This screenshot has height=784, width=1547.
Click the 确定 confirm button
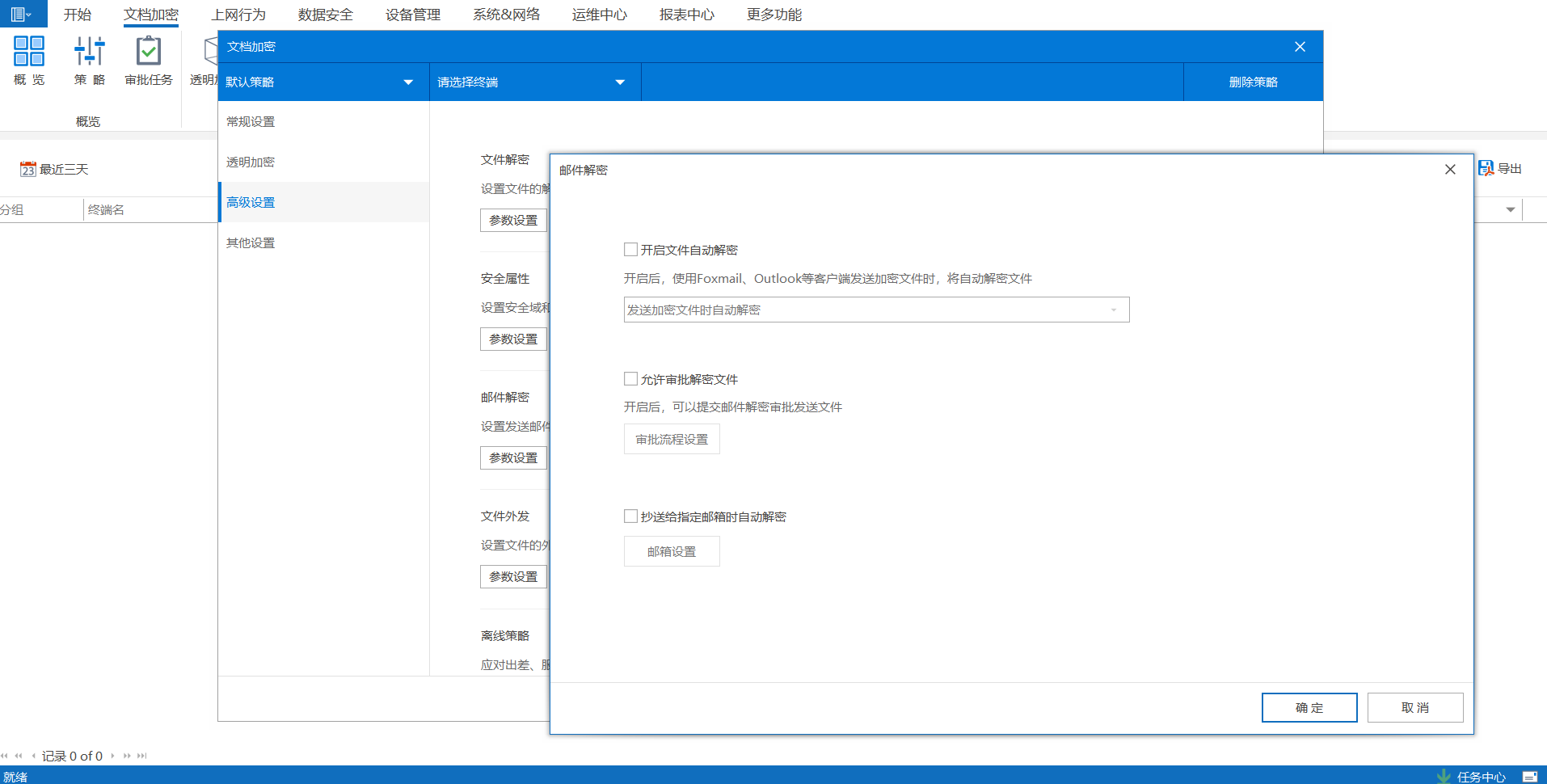pos(1309,708)
